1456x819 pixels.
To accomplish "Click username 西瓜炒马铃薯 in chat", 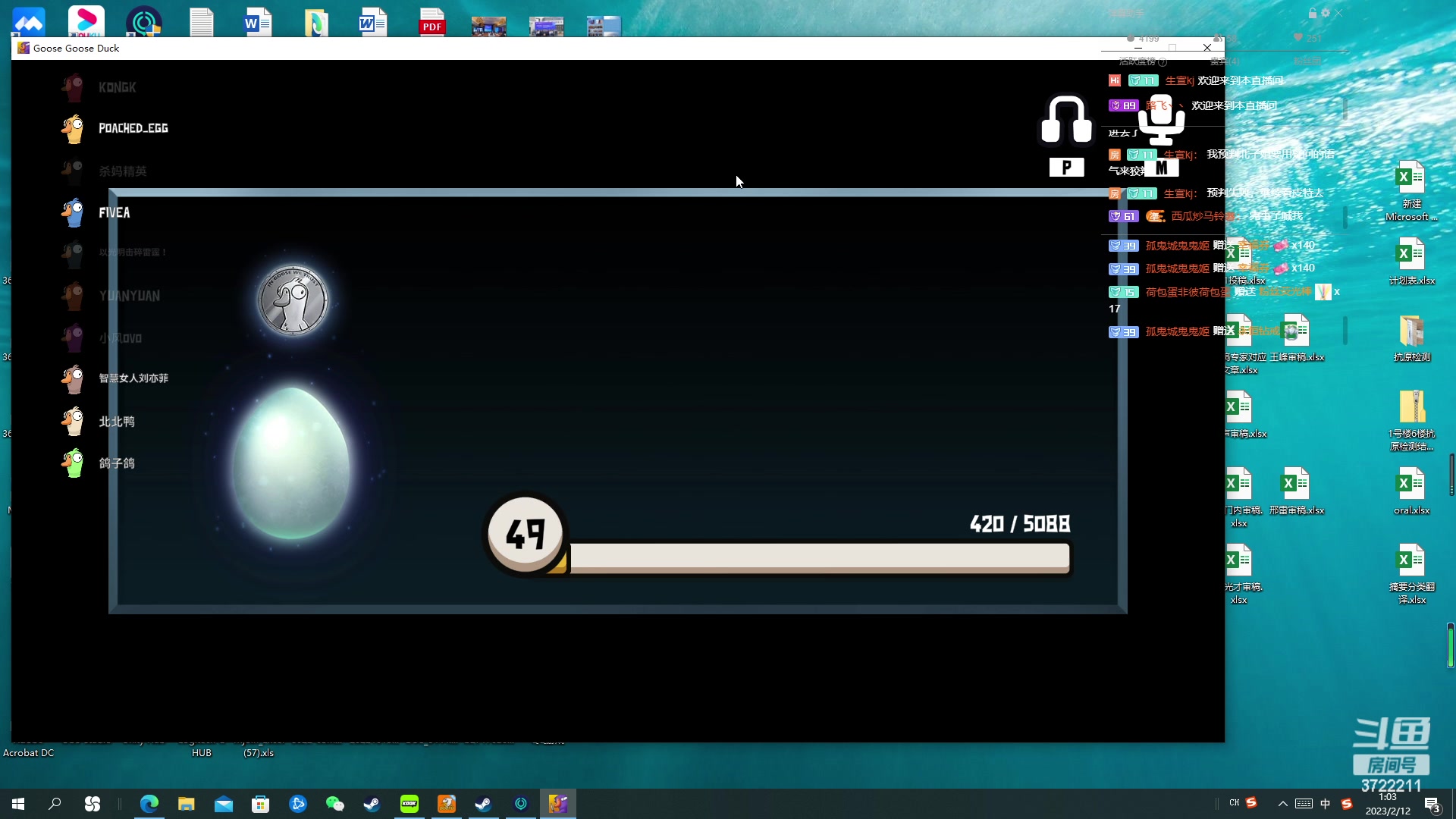I will click(1203, 216).
